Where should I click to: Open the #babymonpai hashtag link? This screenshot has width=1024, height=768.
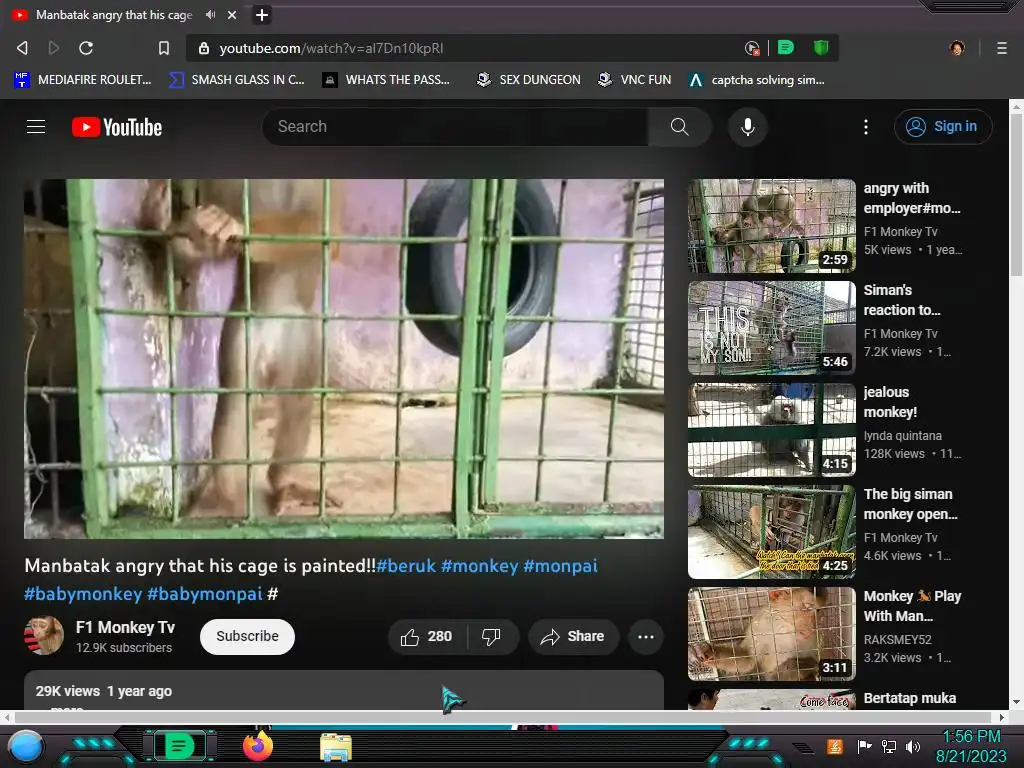[205, 594]
